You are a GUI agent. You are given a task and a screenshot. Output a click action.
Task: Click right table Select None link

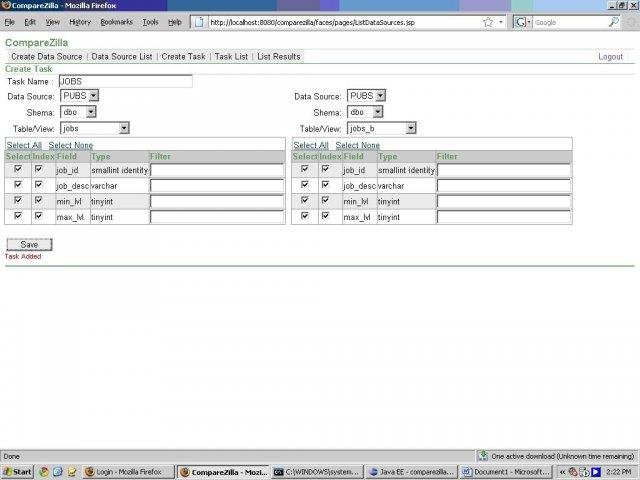tap(358, 145)
